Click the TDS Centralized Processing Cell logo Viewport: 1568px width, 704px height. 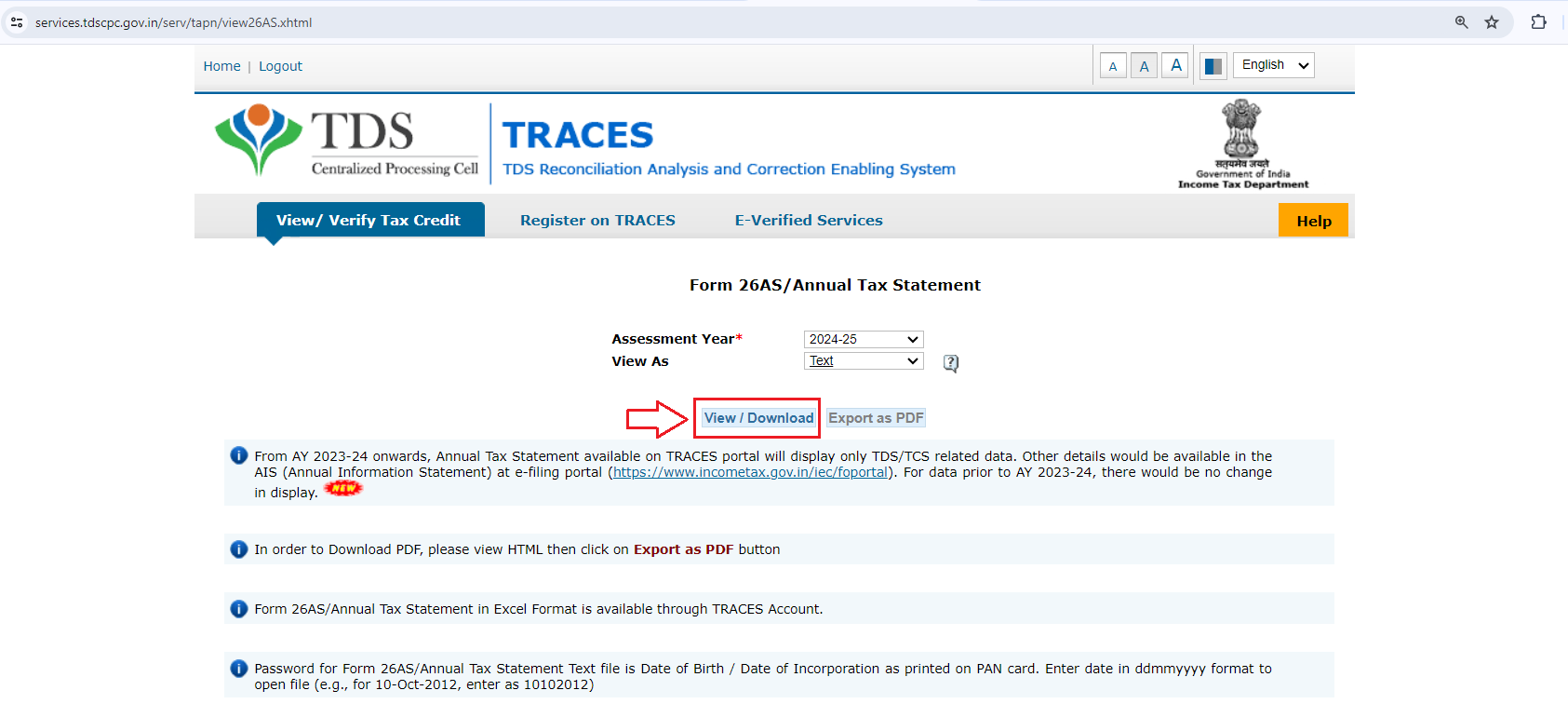click(x=346, y=140)
